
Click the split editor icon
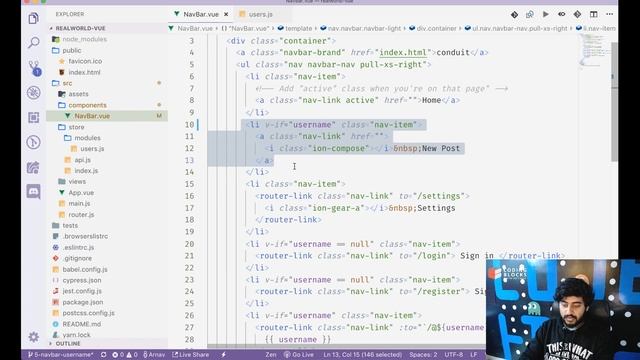(593, 14)
